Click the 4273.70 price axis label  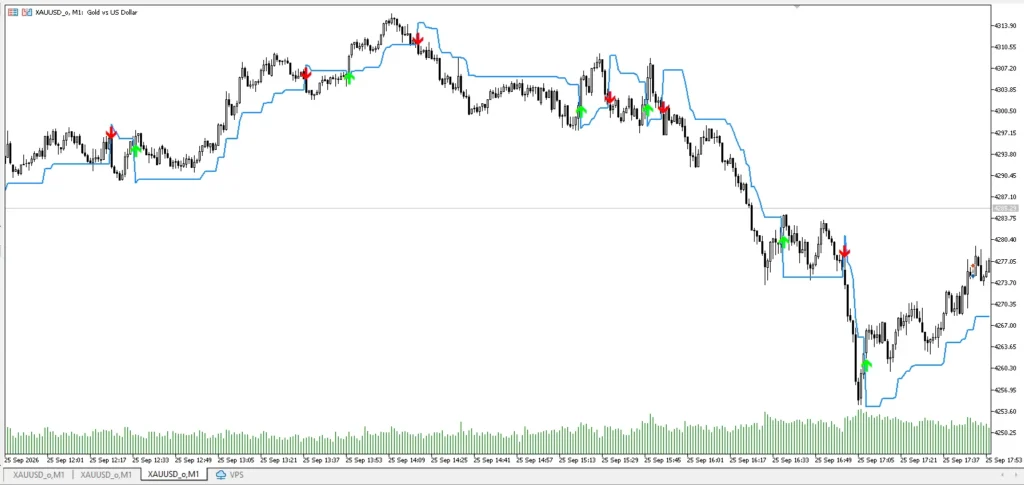[1006, 283]
